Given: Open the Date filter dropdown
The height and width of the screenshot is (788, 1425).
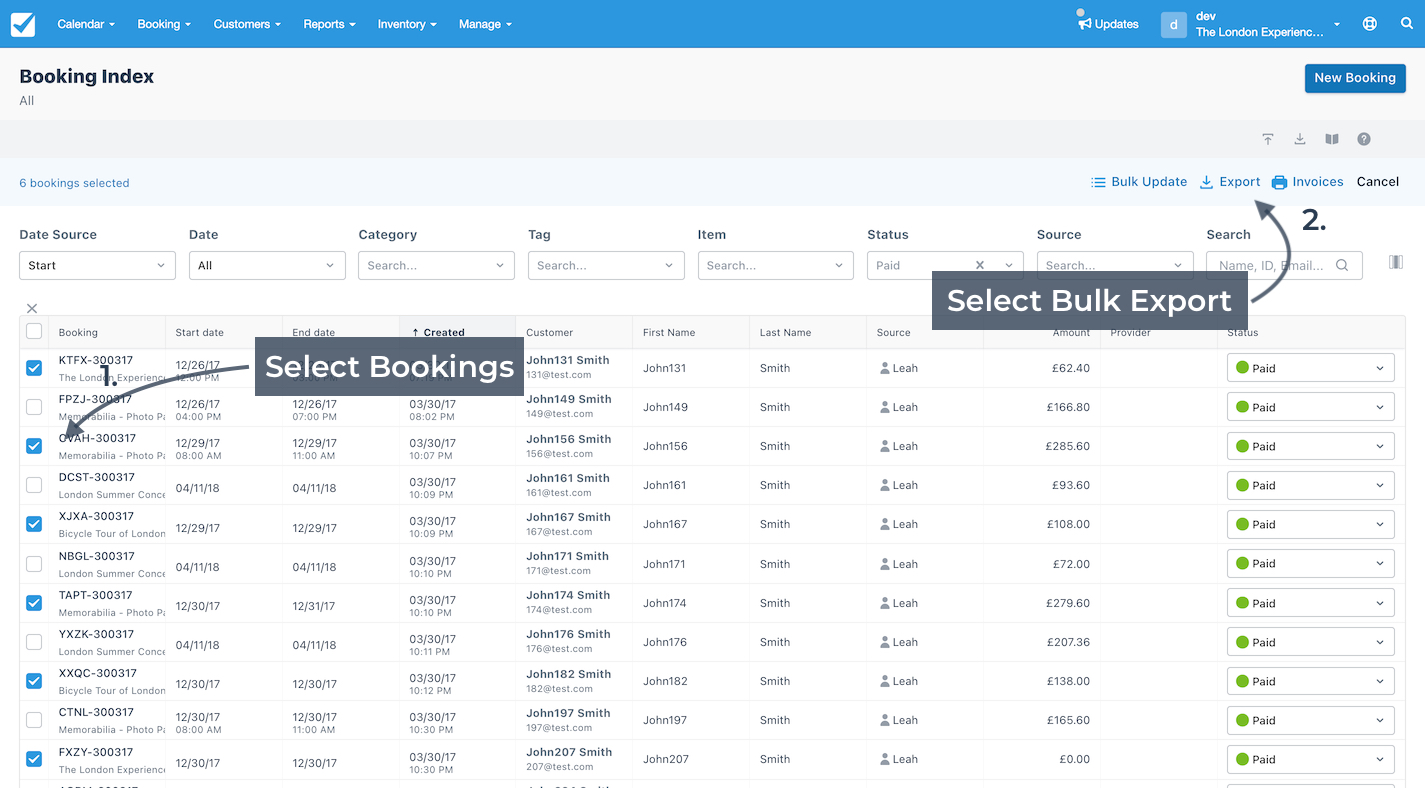Looking at the screenshot, I should [267, 265].
